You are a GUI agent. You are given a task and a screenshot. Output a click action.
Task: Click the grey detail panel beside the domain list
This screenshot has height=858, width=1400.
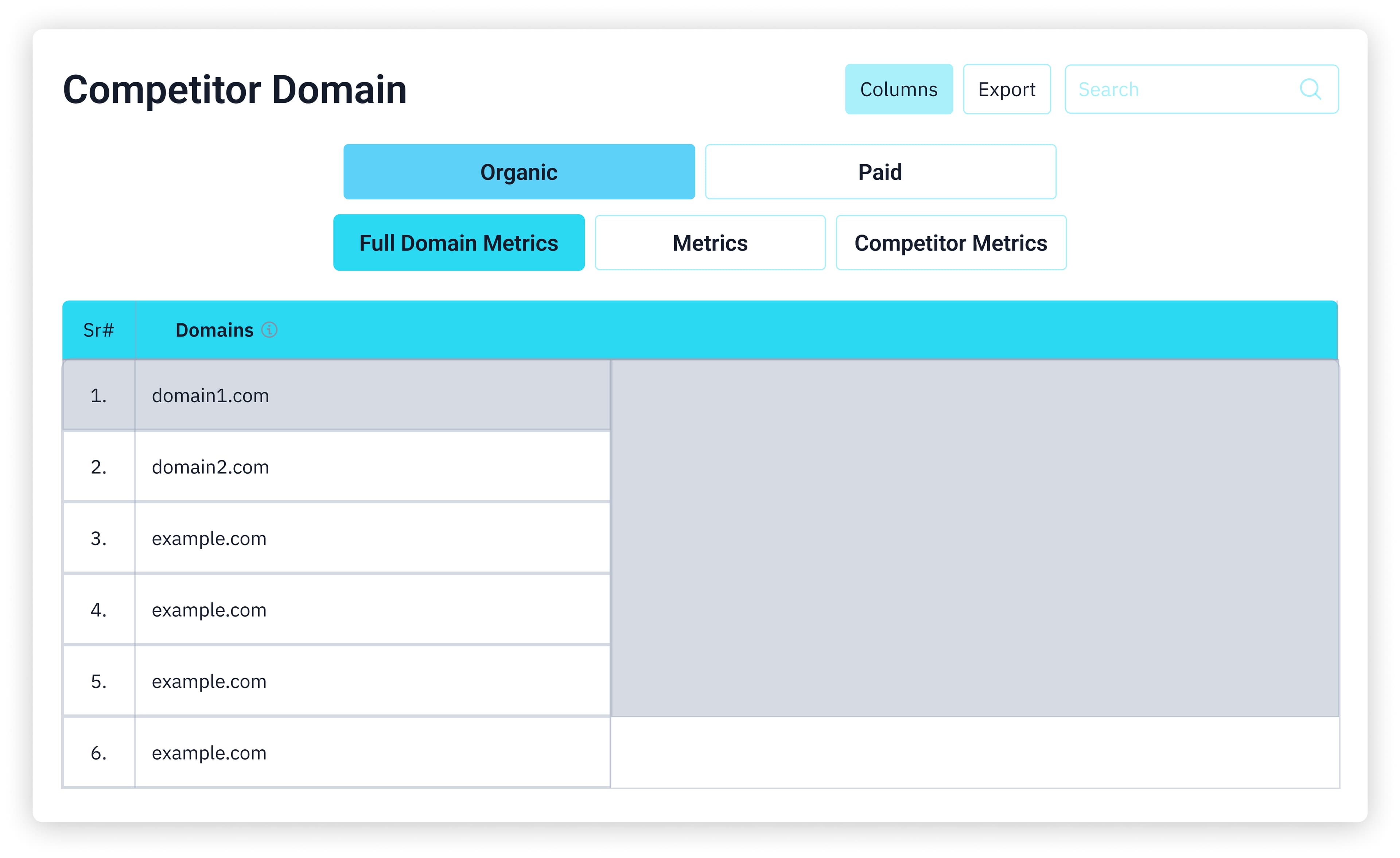975,537
